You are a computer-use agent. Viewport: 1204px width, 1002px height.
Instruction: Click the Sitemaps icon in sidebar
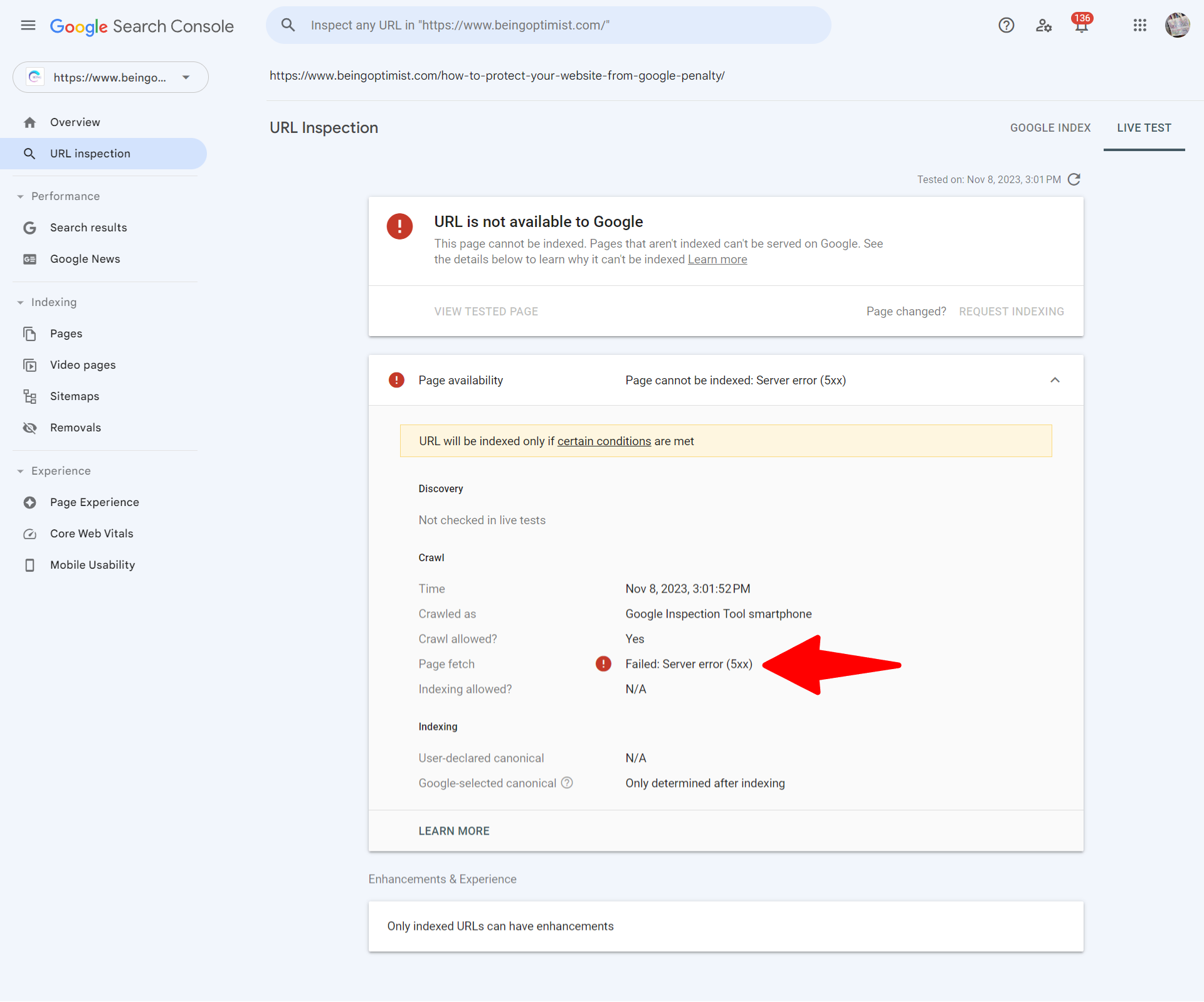[x=29, y=396]
